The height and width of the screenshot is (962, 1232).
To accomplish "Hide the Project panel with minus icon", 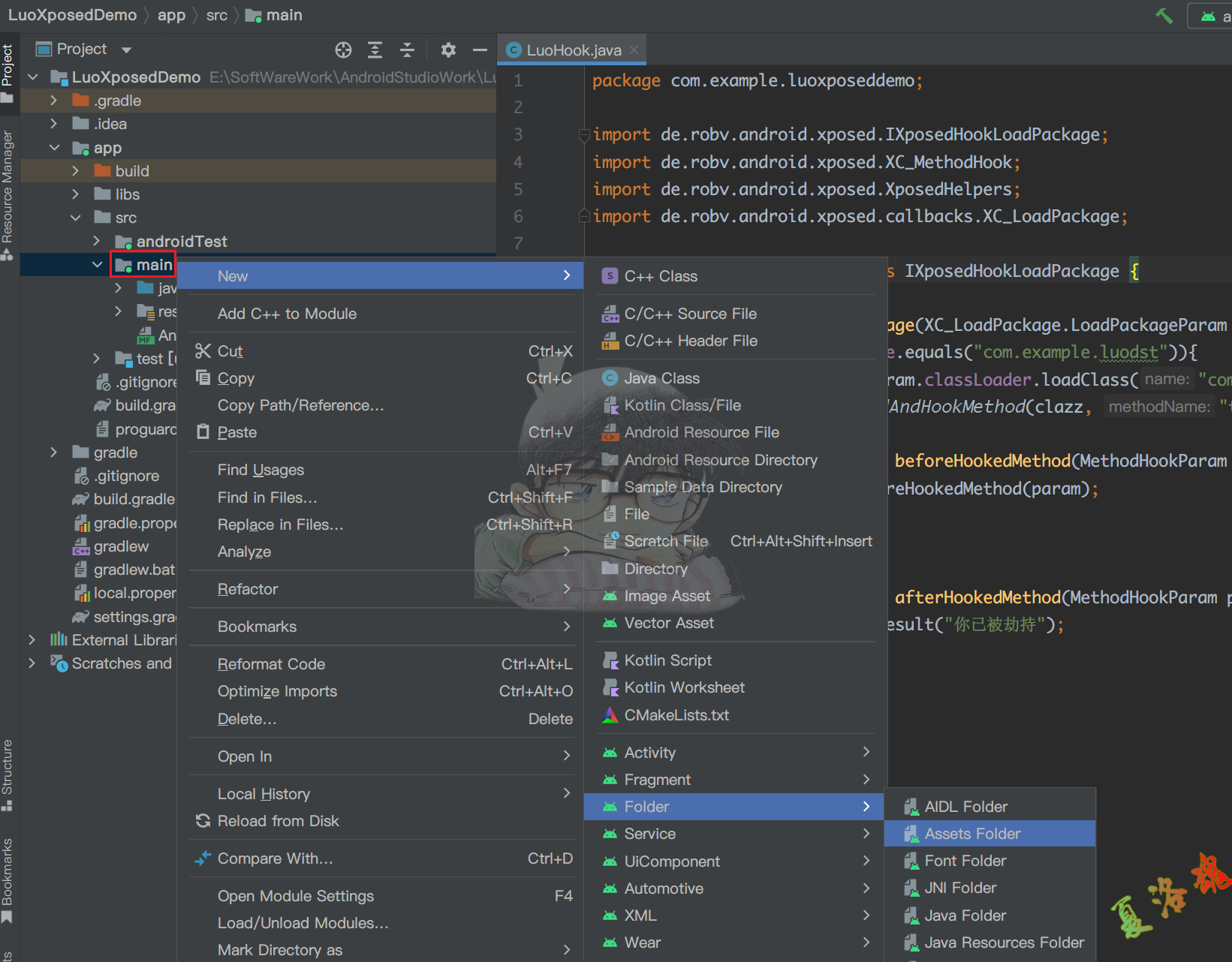I will [480, 50].
